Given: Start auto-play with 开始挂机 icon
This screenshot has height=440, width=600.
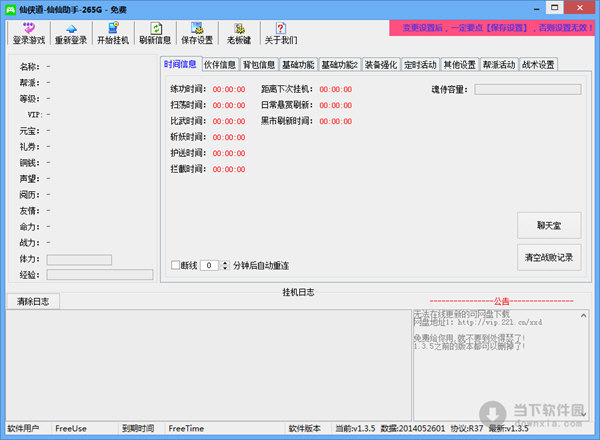Looking at the screenshot, I should pyautogui.click(x=113, y=33).
